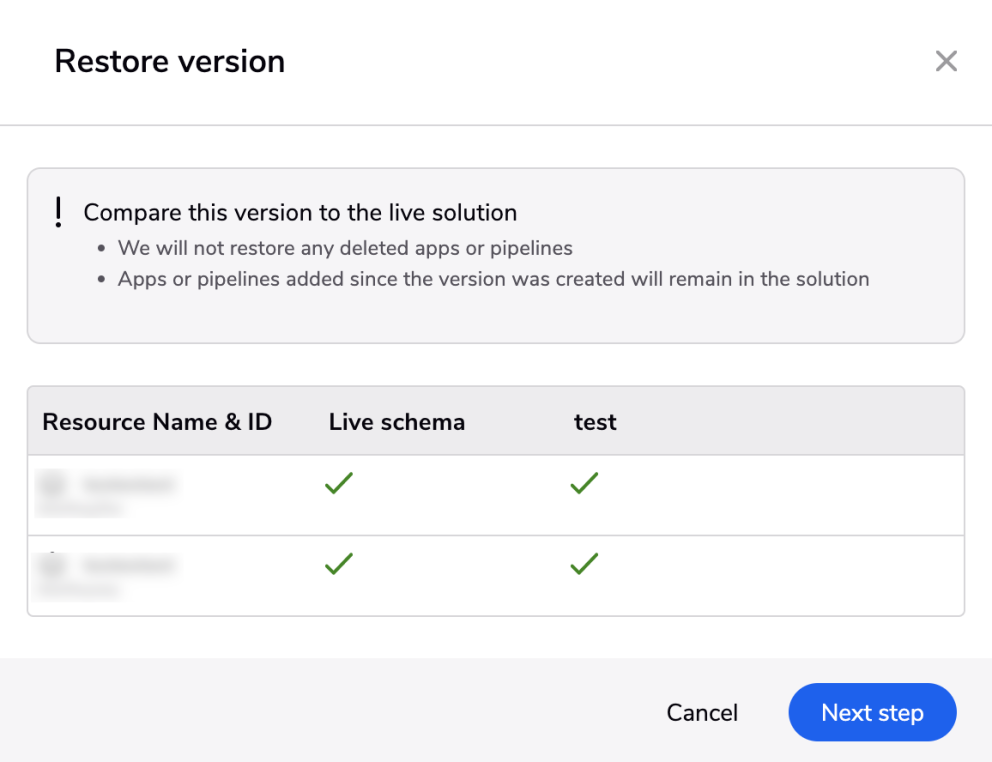Click the first row's test column checkmark
The height and width of the screenshot is (762, 992).
(x=584, y=484)
